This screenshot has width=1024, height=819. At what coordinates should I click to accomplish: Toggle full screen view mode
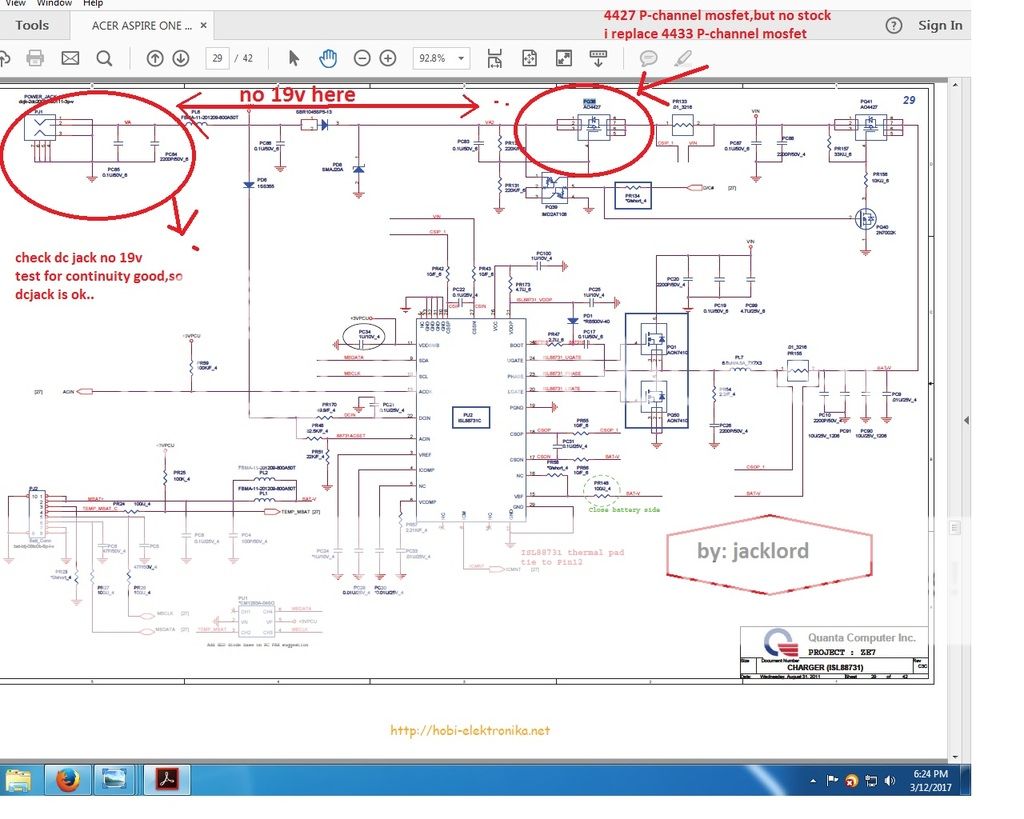pos(564,58)
